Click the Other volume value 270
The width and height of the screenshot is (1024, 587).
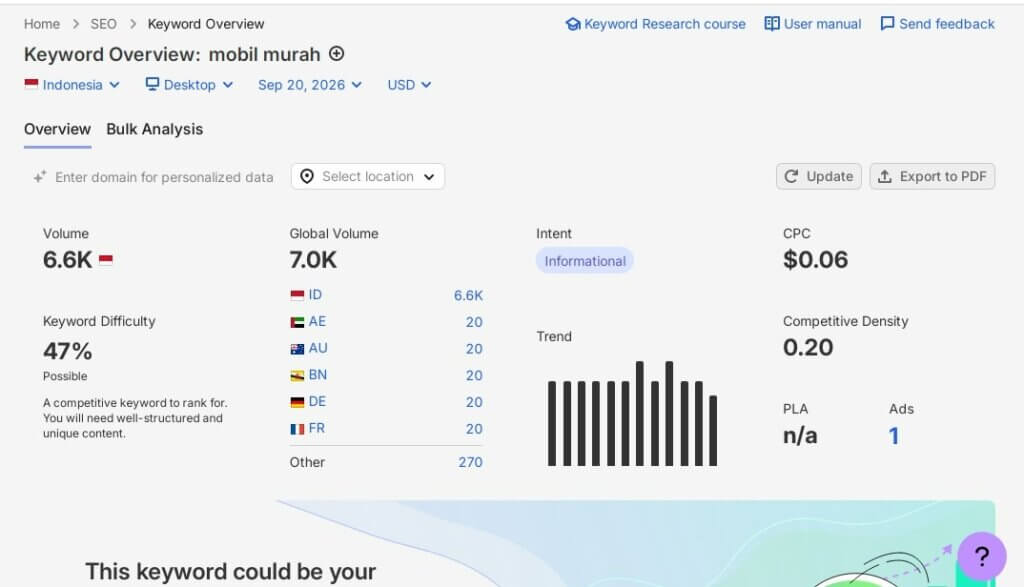(470, 462)
